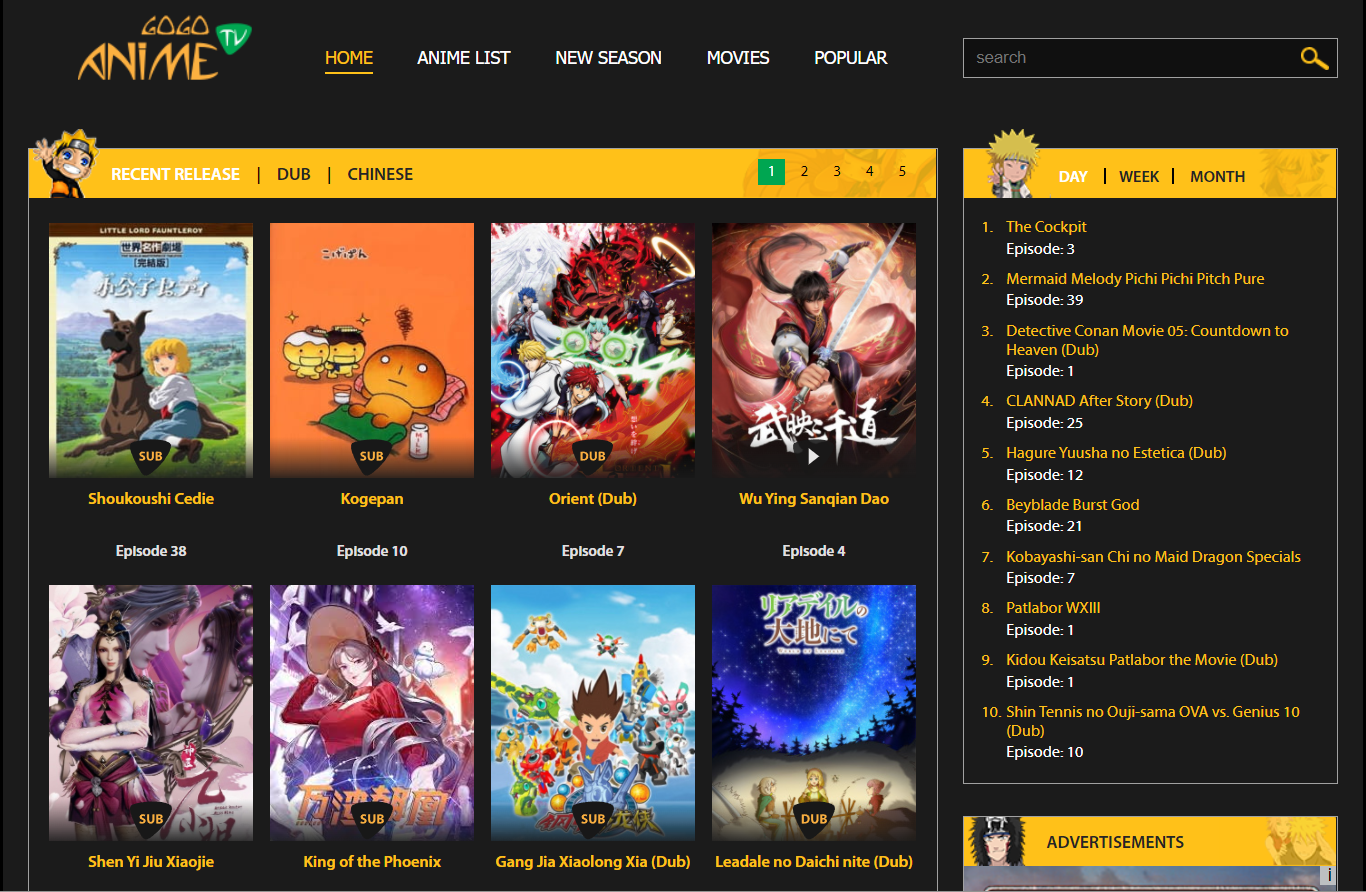Viewport: 1366px width, 892px height.
Task: Click the SUB badge on Gang Jia Xiaolong Xia poster
Action: click(x=593, y=819)
